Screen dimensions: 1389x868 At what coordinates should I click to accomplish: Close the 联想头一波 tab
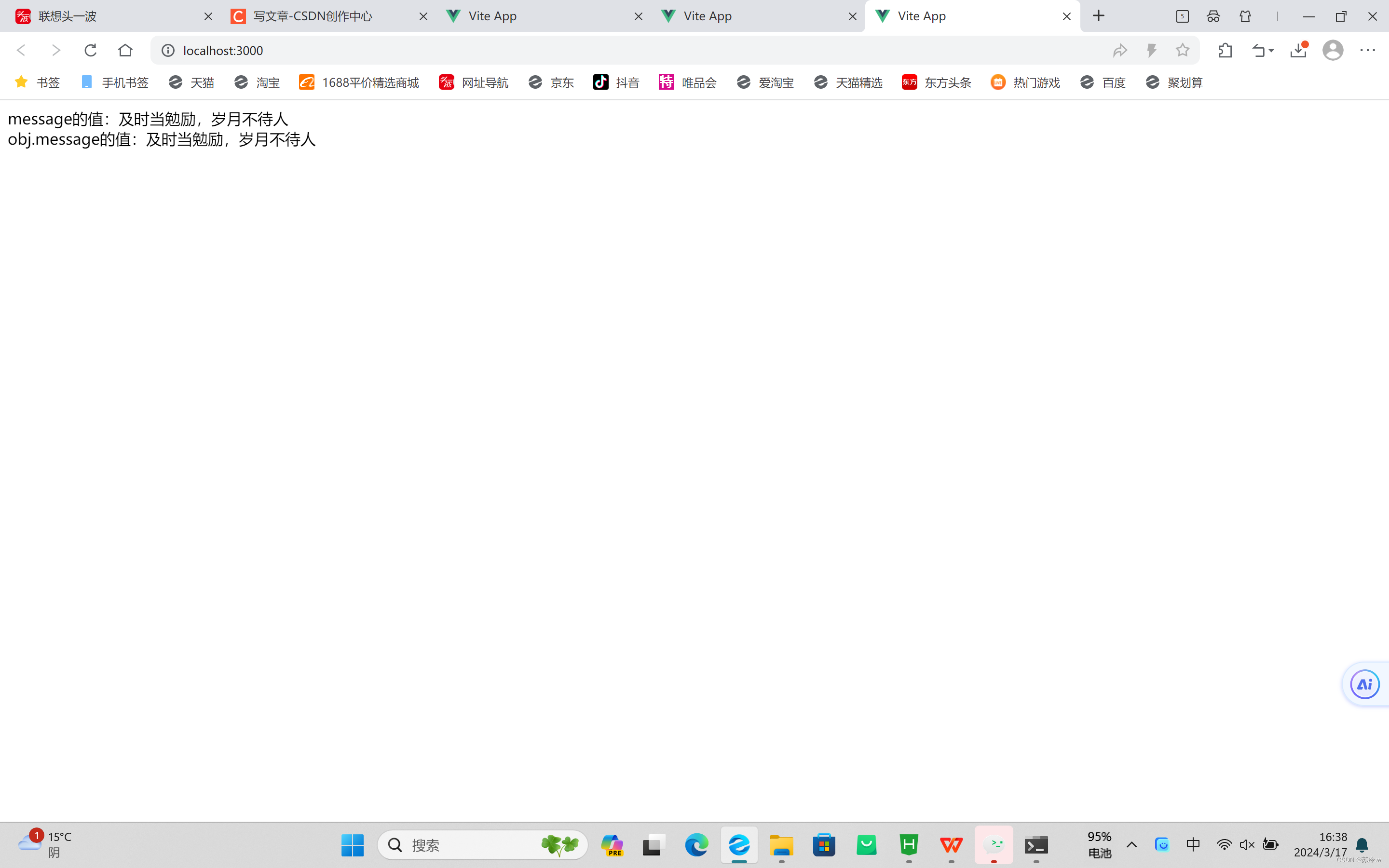[208, 17]
